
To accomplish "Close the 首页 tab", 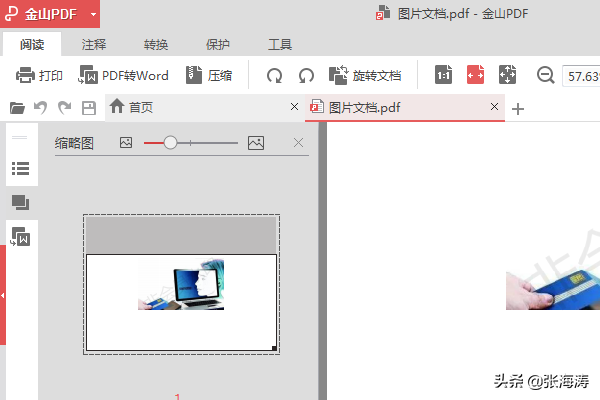I will tap(294, 106).
